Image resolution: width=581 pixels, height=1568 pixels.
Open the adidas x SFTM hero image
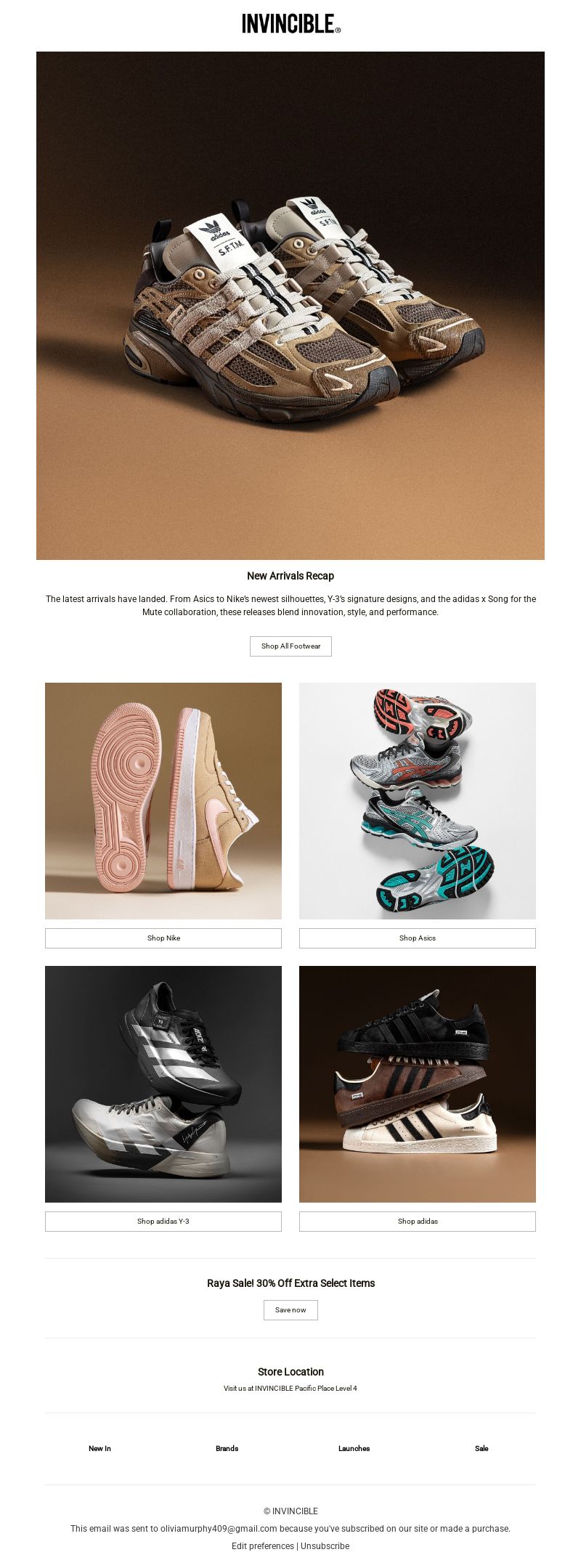click(290, 306)
